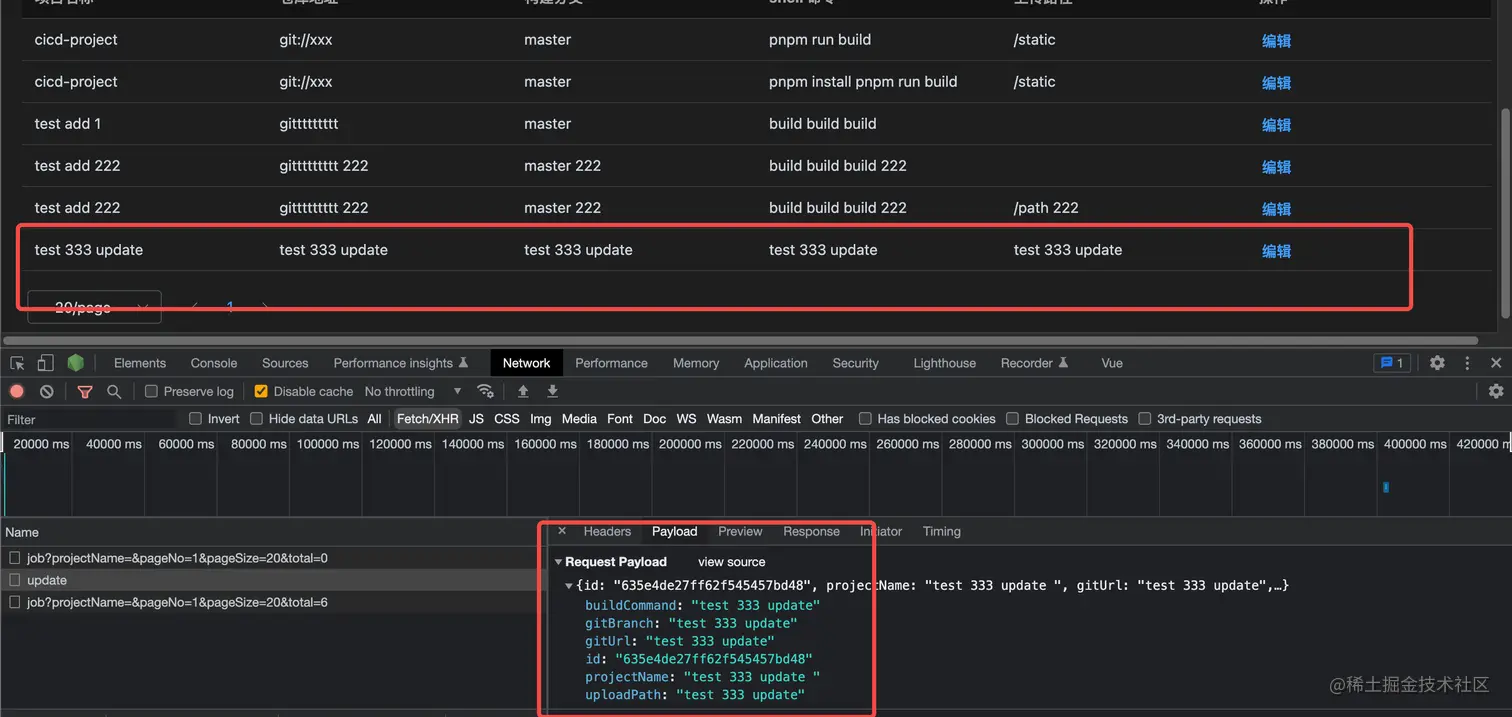Check Hide data URLs
The height and width of the screenshot is (717, 1512).
[256, 419]
